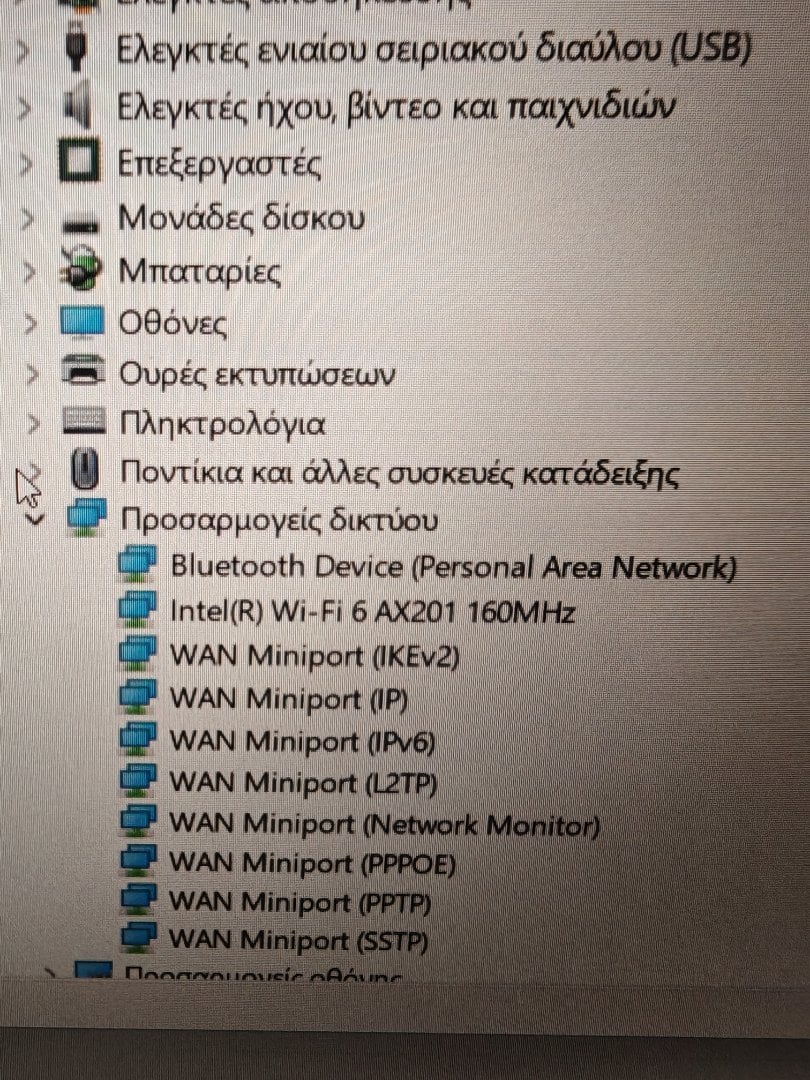This screenshot has width=810, height=1080.
Task: Click the printer icon for Ουρές εκτυπώσεων
Action: coord(83,371)
